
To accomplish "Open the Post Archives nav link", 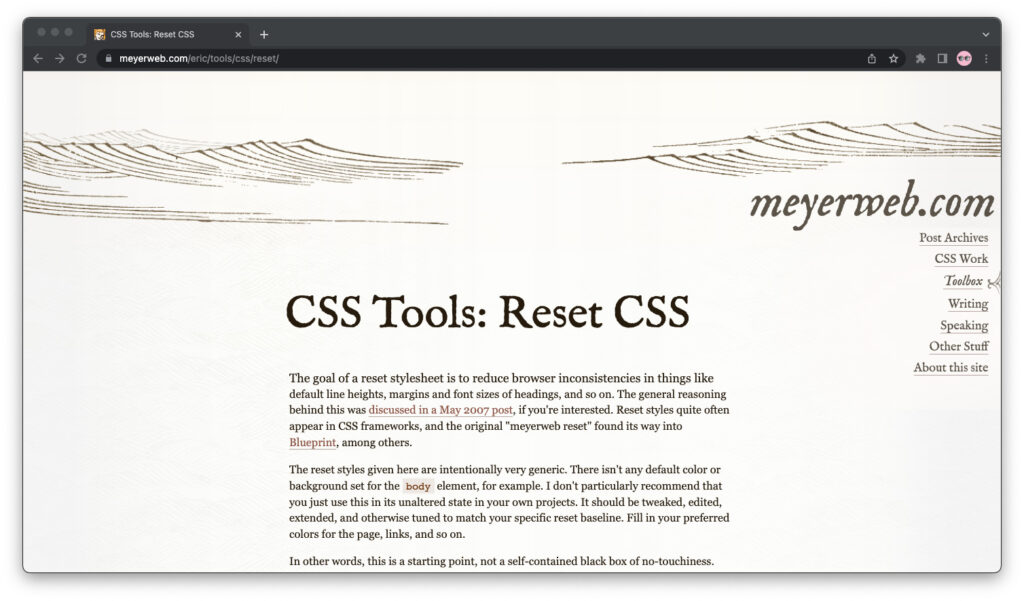I will point(953,238).
